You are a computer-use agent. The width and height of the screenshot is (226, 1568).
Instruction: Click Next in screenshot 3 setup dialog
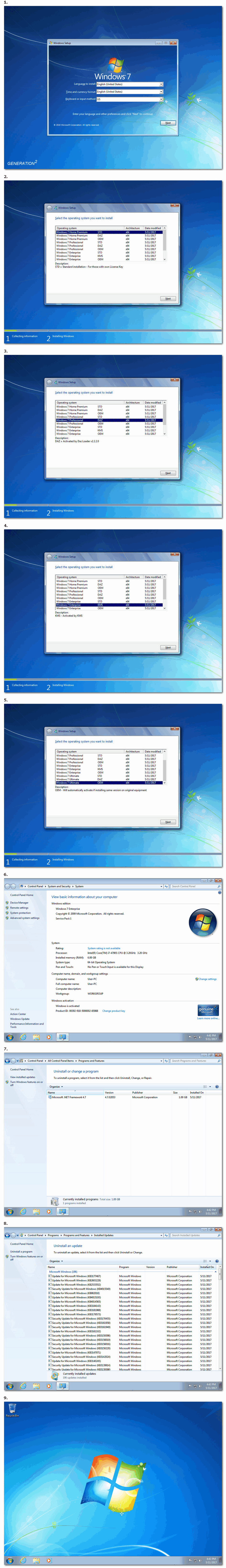tap(168, 473)
